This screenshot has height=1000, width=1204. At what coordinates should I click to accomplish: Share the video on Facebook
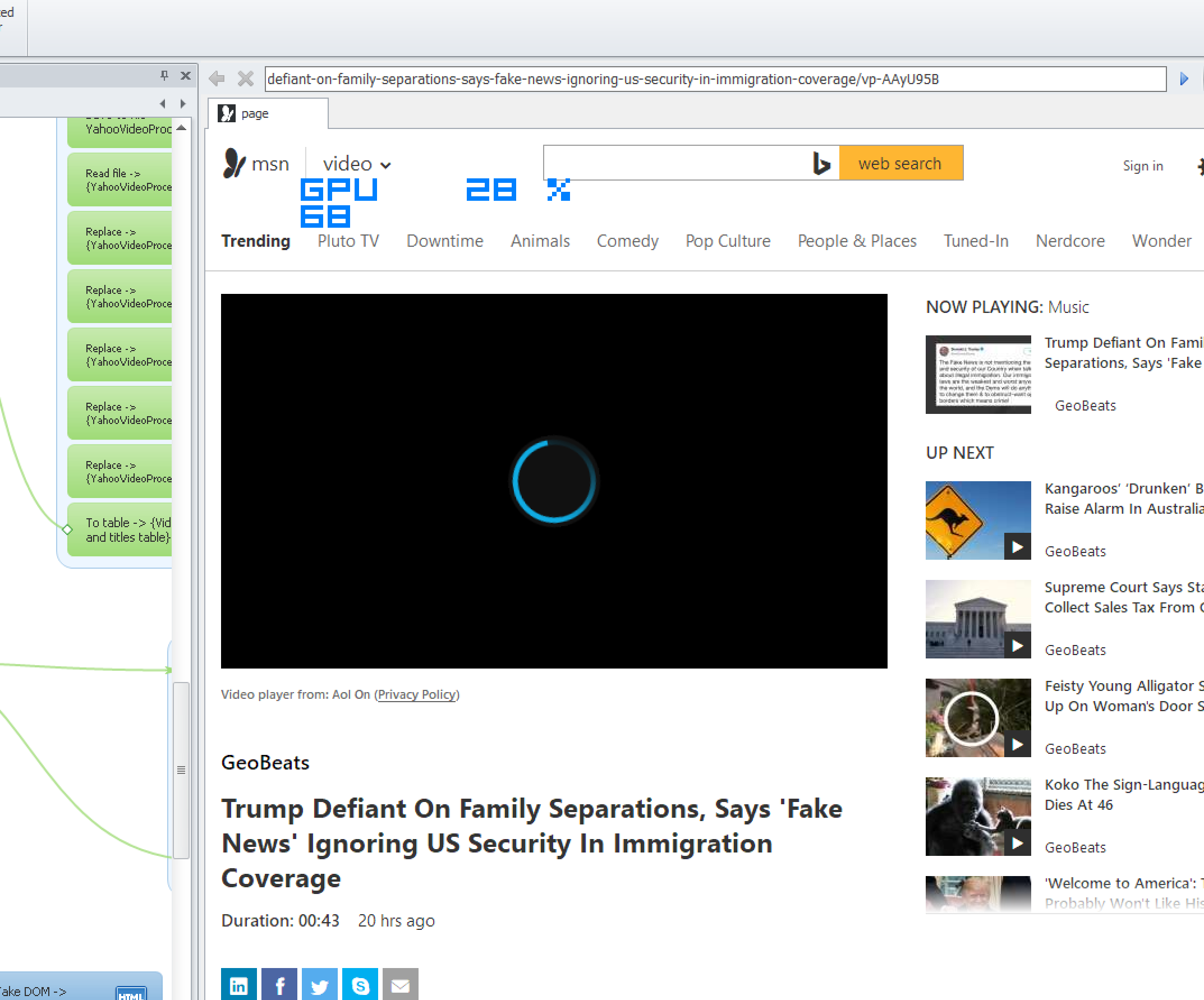click(279, 984)
